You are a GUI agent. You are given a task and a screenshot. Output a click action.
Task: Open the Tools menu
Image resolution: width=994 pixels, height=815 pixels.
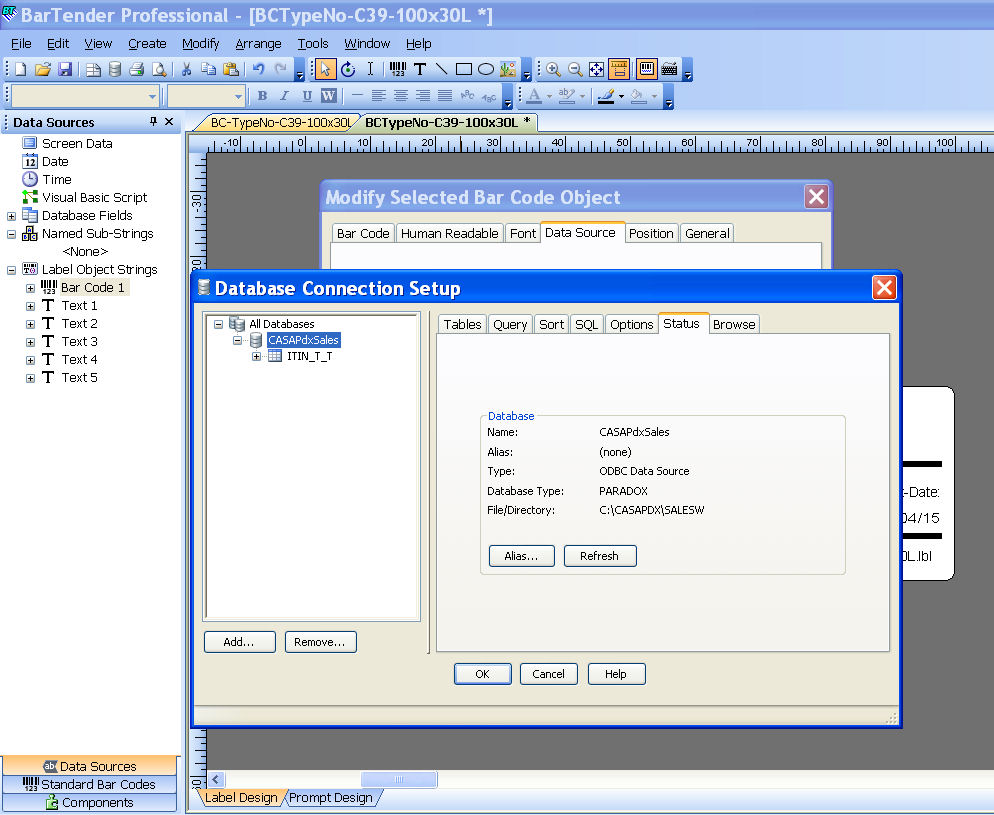click(x=313, y=44)
